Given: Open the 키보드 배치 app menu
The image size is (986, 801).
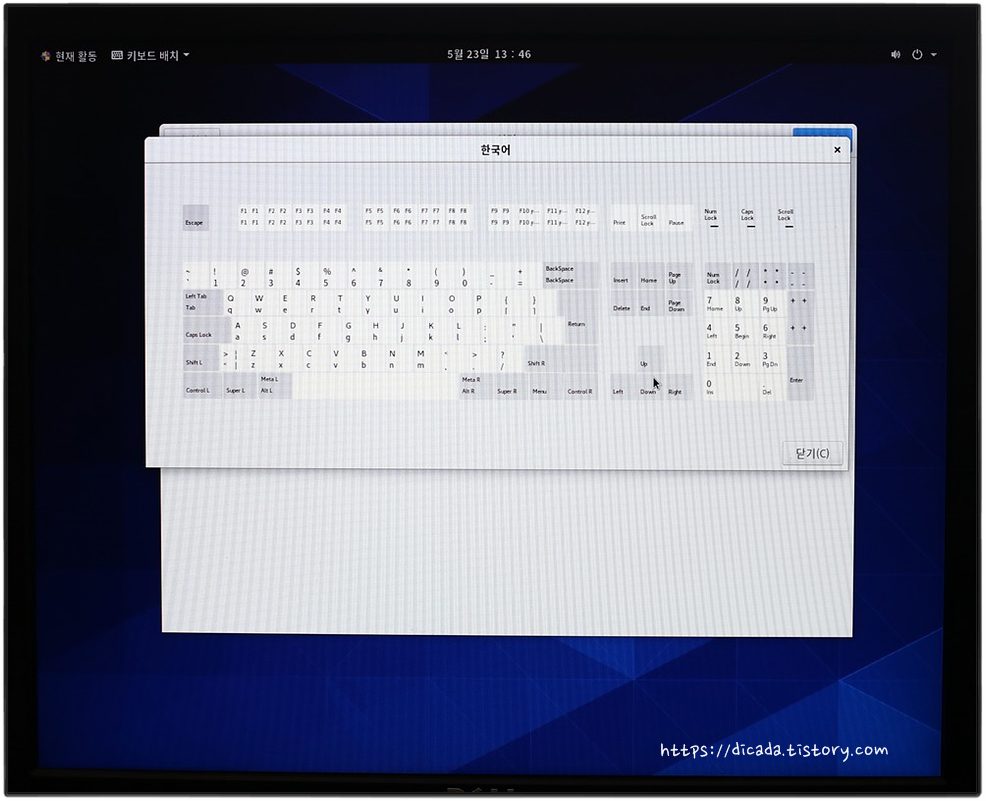Looking at the screenshot, I should [150, 55].
